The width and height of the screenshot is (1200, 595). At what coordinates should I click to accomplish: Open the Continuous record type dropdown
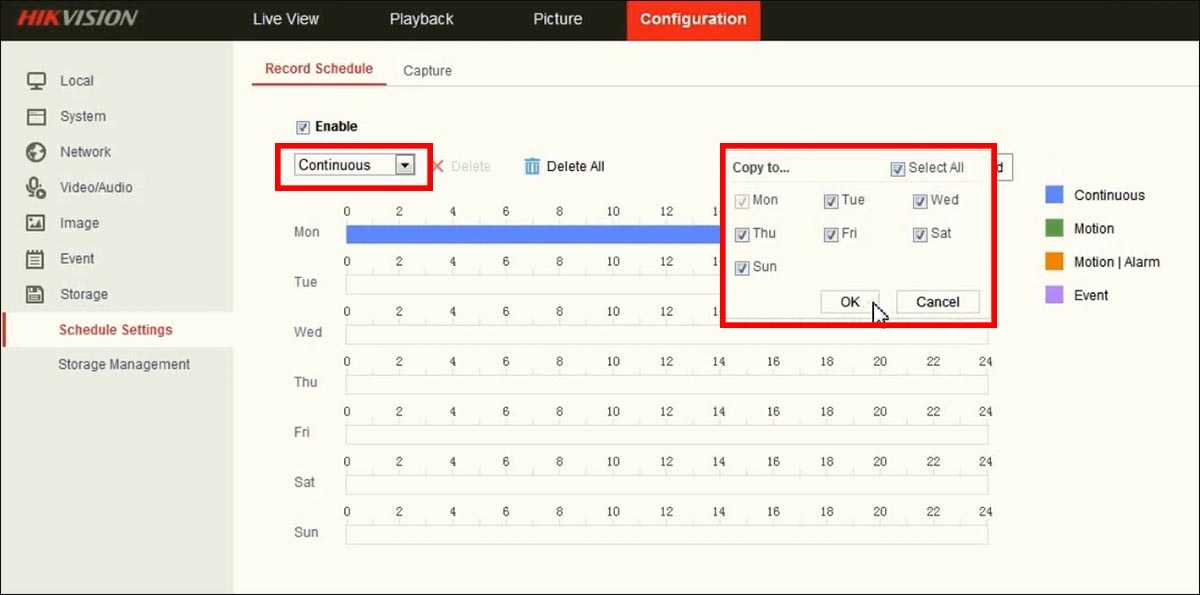click(x=404, y=166)
